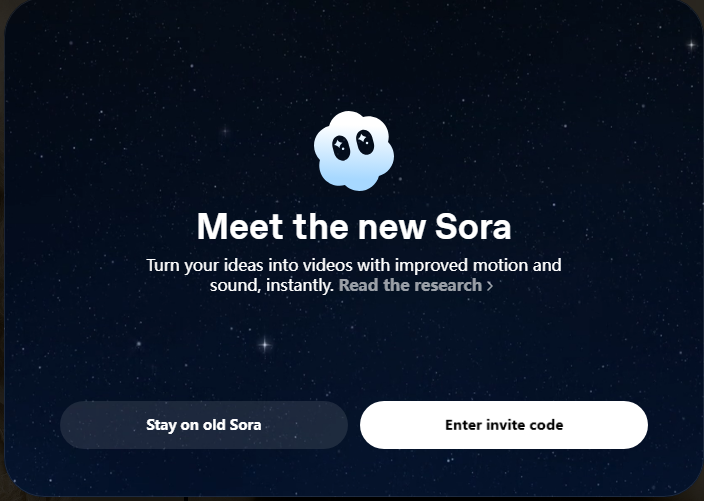Screen dimensions: 704x501
Task: Click the word Sora in the heading
Action: pos(473,226)
